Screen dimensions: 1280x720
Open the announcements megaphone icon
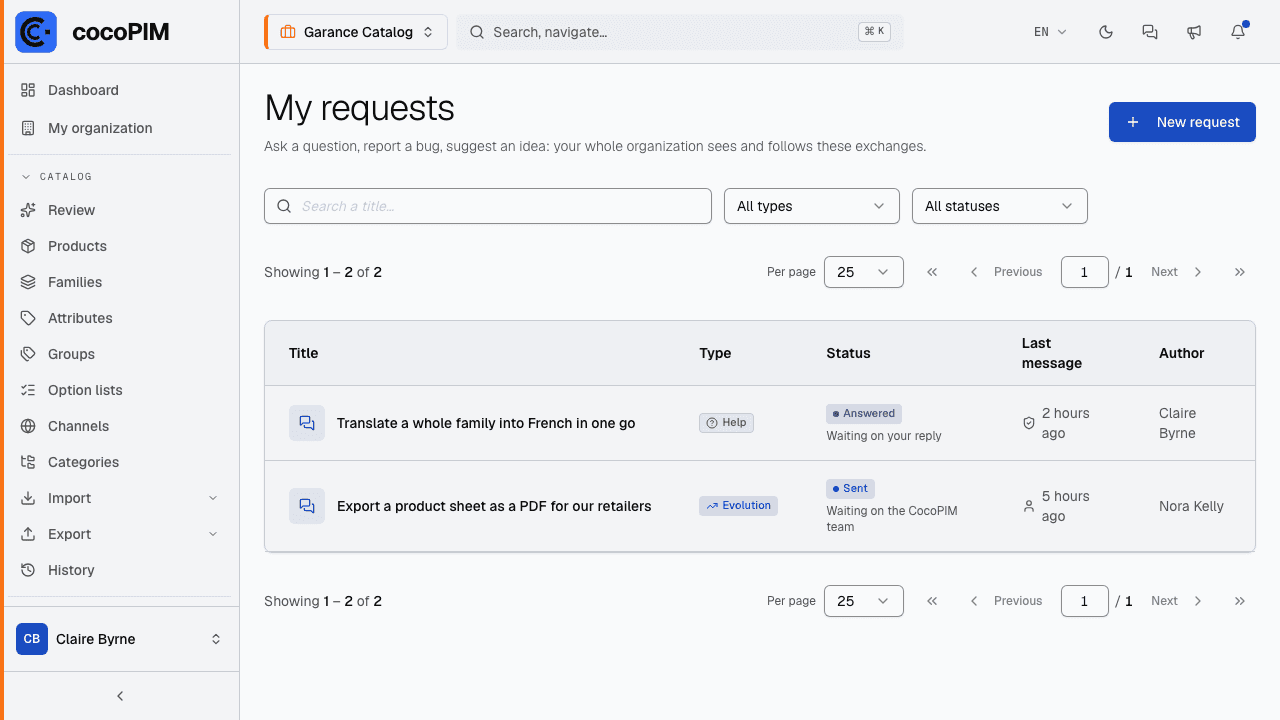(x=1194, y=32)
